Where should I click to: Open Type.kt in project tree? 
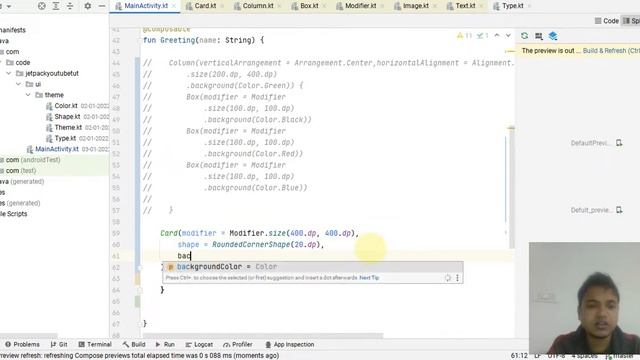pyautogui.click(x=65, y=138)
